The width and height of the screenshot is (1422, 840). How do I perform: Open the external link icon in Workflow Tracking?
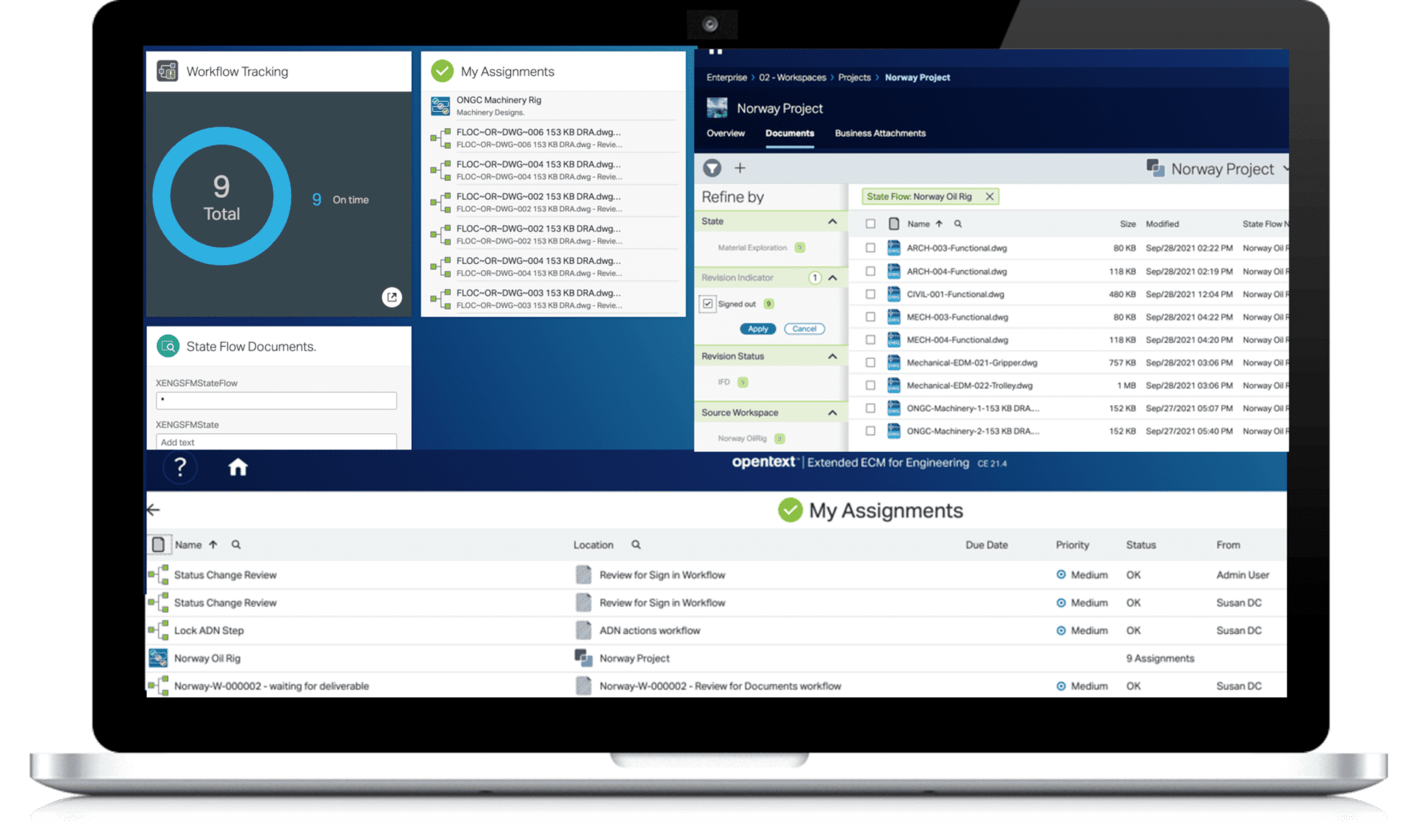click(392, 297)
